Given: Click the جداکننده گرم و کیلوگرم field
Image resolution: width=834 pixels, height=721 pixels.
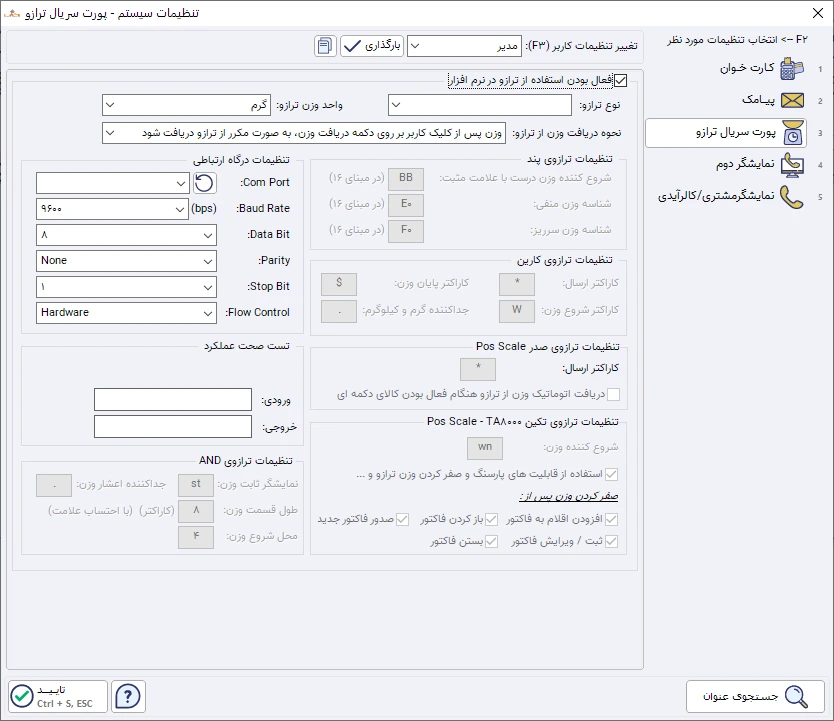Looking at the screenshot, I should tap(339, 311).
